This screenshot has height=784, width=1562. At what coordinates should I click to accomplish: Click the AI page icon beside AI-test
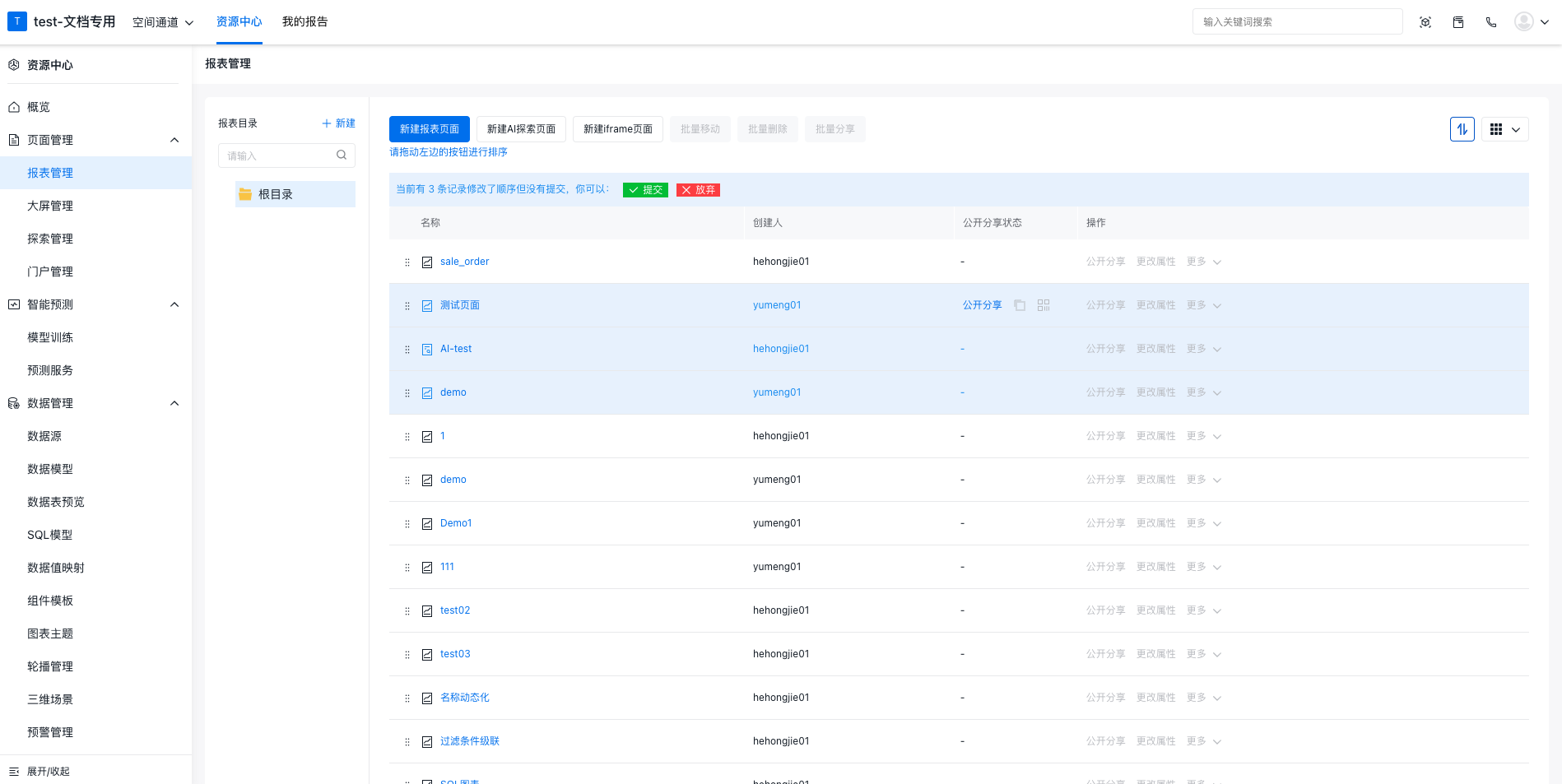pos(427,350)
